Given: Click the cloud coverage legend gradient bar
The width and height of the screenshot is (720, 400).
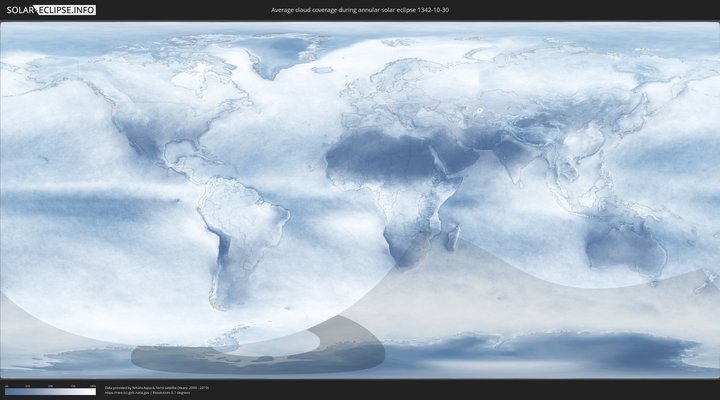Looking at the screenshot, I should [x=50, y=391].
